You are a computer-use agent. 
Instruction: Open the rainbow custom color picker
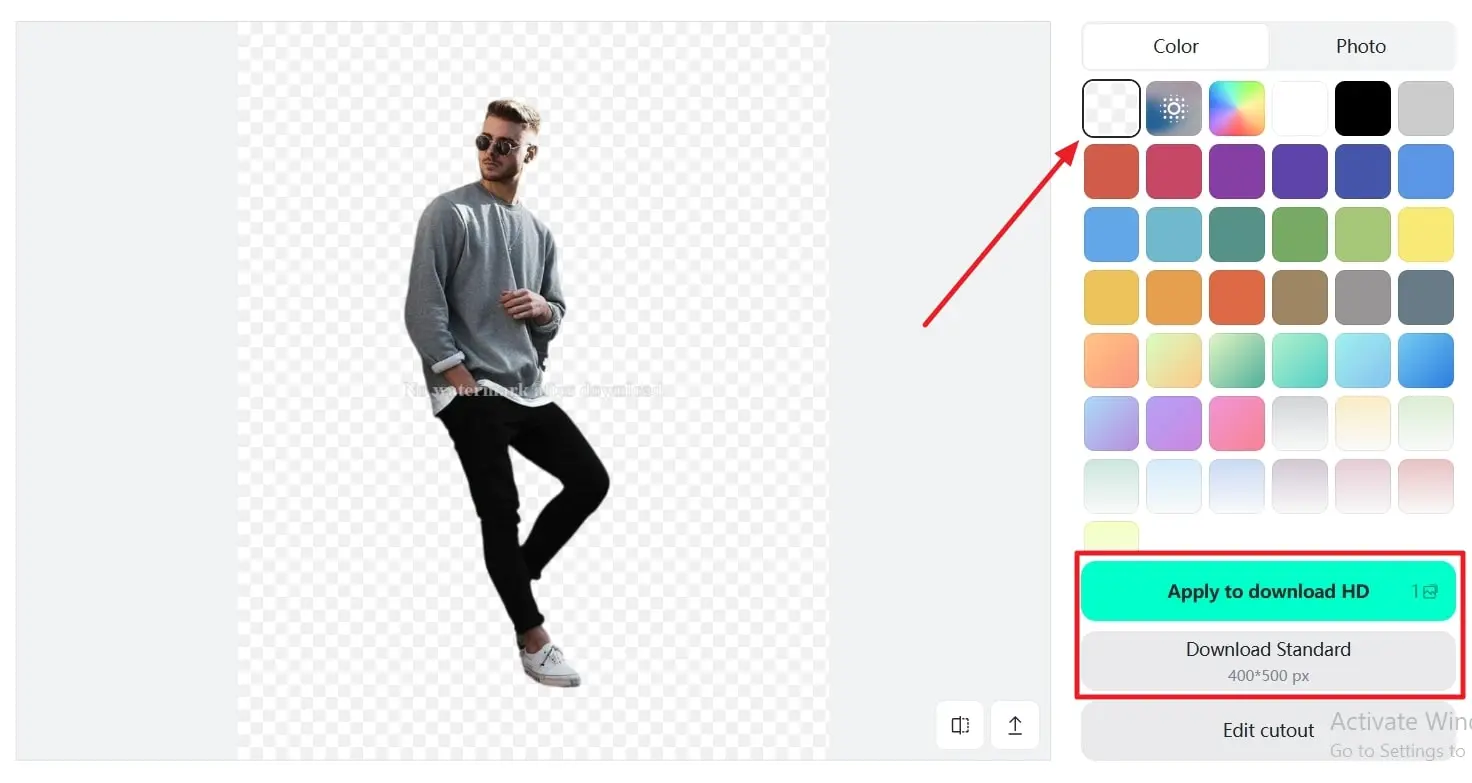point(1237,108)
